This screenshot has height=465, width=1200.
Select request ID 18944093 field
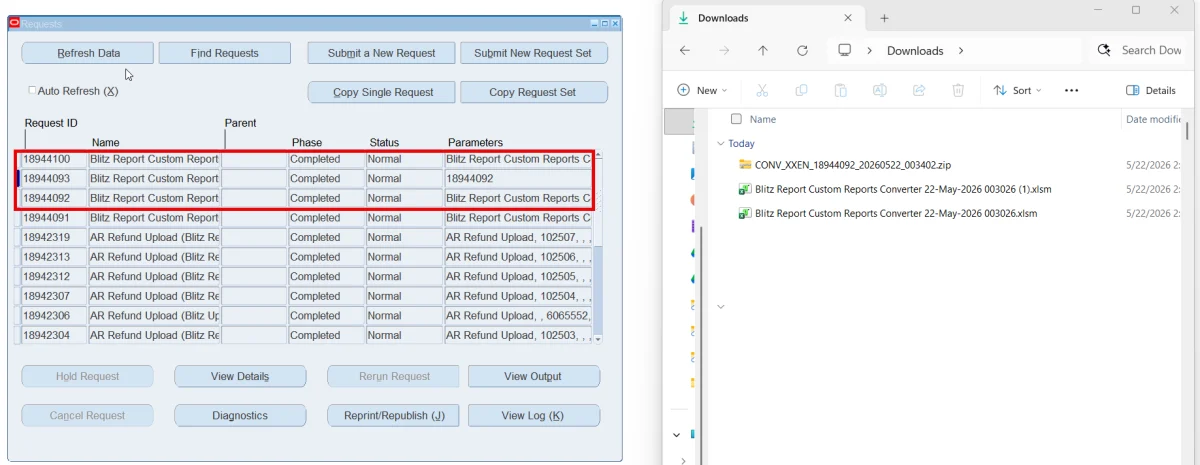tap(54, 179)
